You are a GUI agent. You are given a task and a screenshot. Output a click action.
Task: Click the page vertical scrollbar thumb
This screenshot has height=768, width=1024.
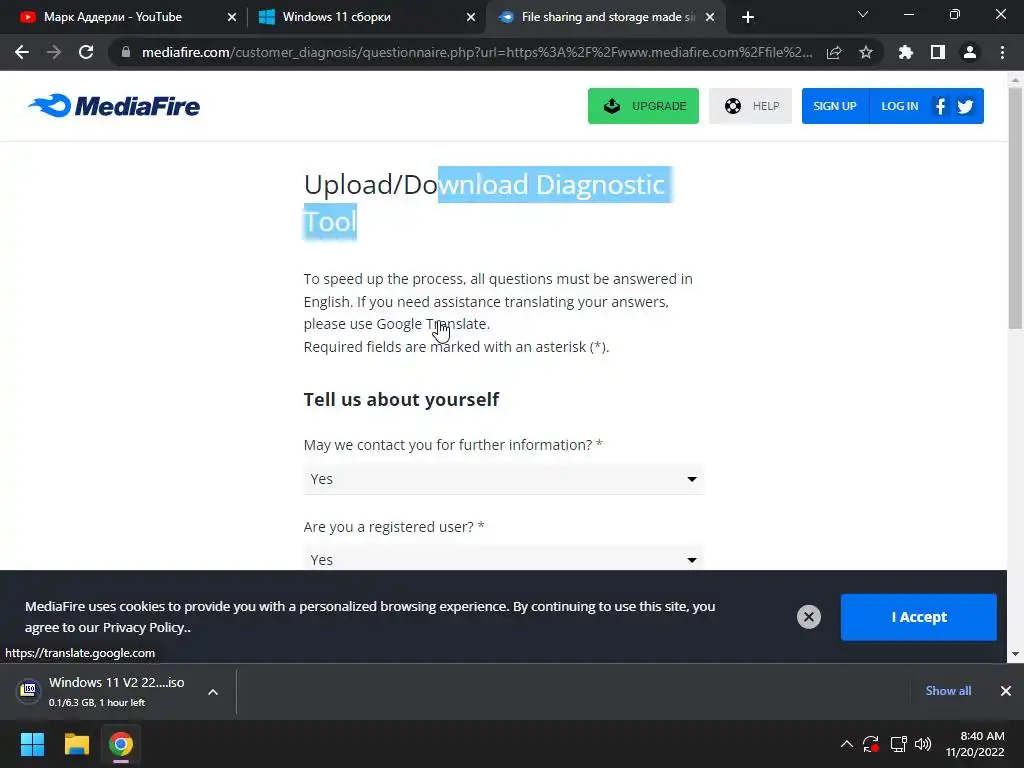pos(1016,208)
